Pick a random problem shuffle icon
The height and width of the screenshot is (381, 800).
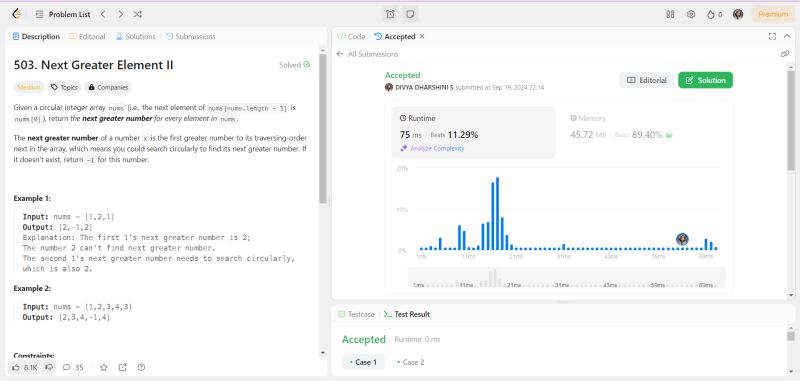(x=138, y=14)
